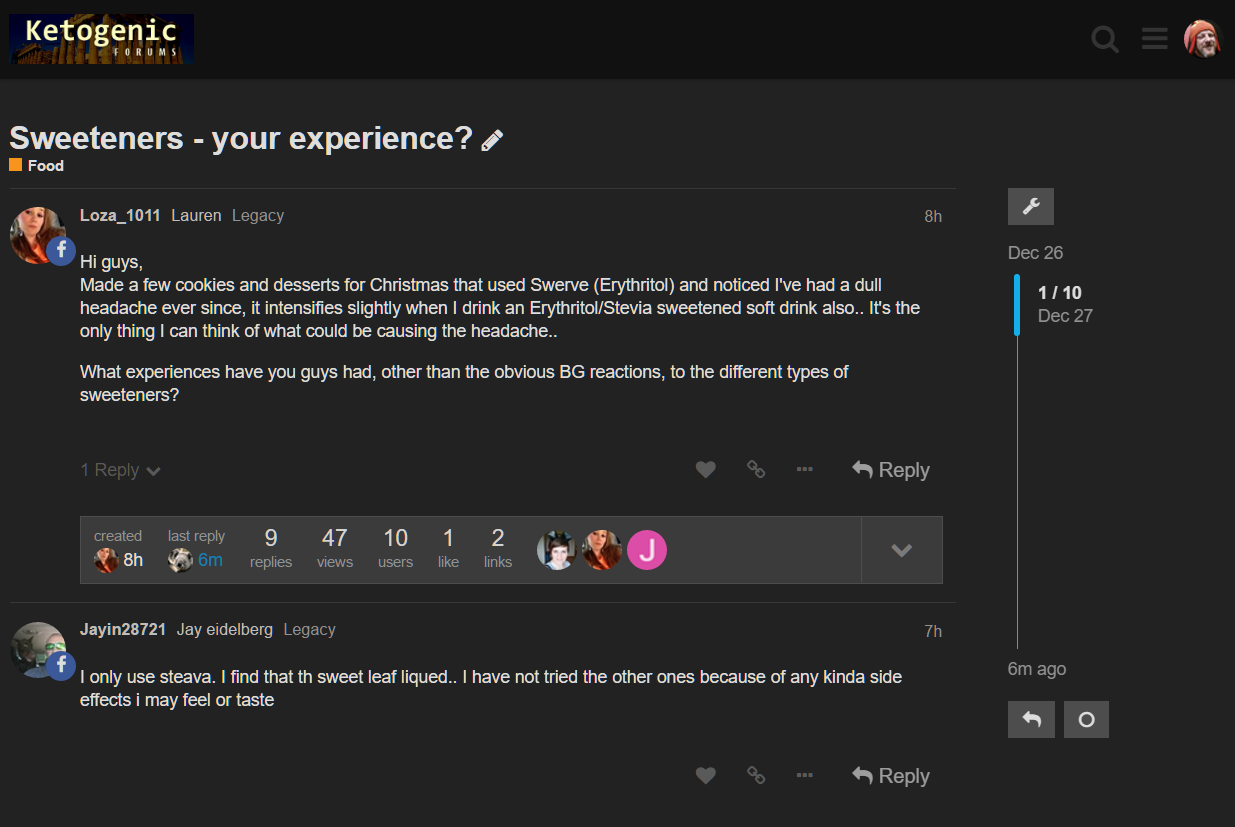
Task: Copy link to Loza_1011's post
Action: (756, 469)
